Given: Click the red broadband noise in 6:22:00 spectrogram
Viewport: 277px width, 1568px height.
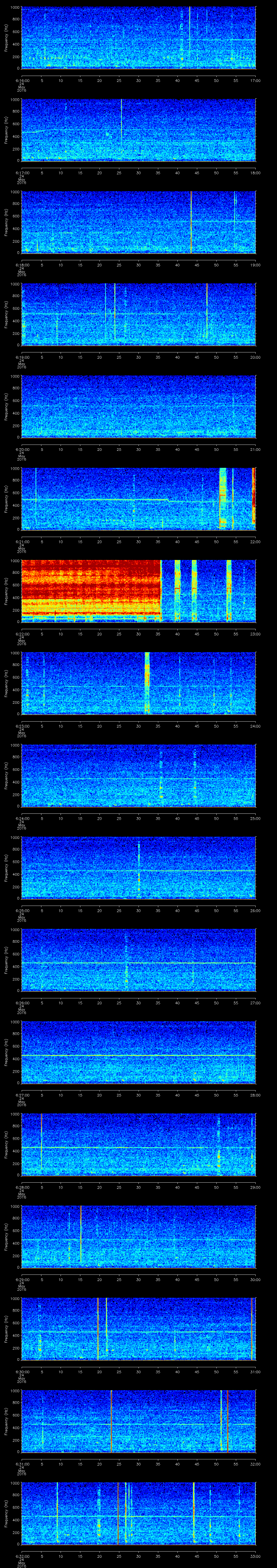Looking at the screenshot, I should point(91,591).
